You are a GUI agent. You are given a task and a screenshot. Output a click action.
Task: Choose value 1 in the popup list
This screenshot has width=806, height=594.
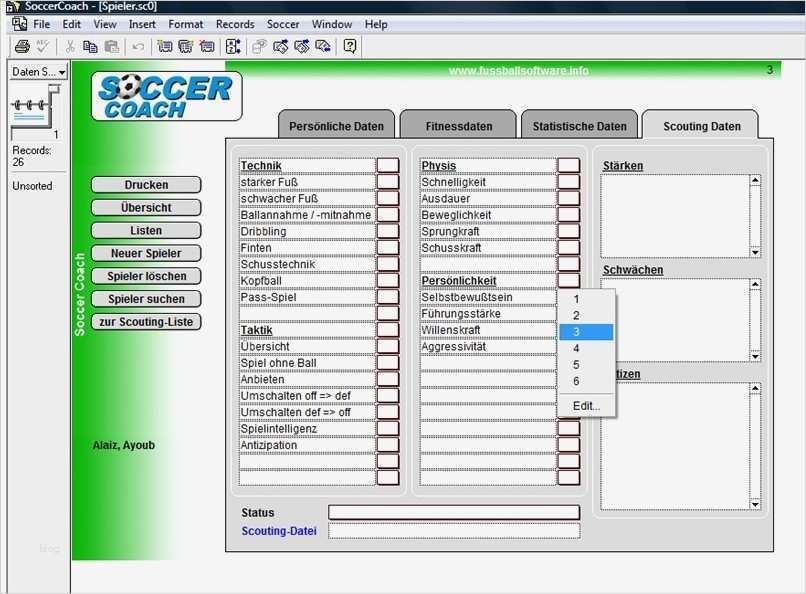point(586,299)
